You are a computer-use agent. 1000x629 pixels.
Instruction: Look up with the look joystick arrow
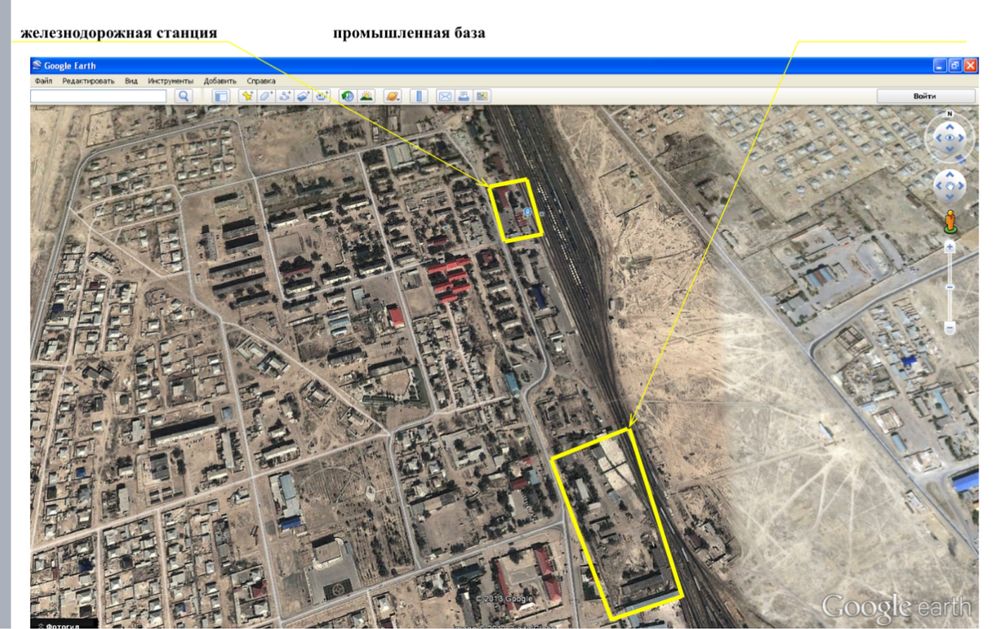click(x=950, y=127)
